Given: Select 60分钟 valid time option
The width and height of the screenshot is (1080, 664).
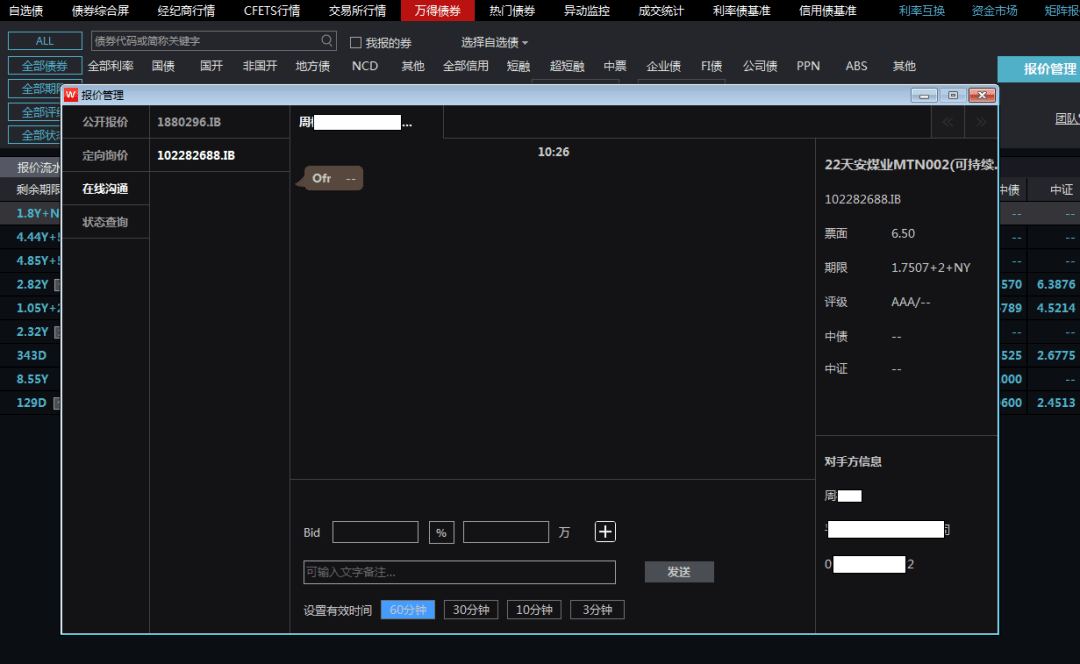Looking at the screenshot, I should (x=408, y=610).
